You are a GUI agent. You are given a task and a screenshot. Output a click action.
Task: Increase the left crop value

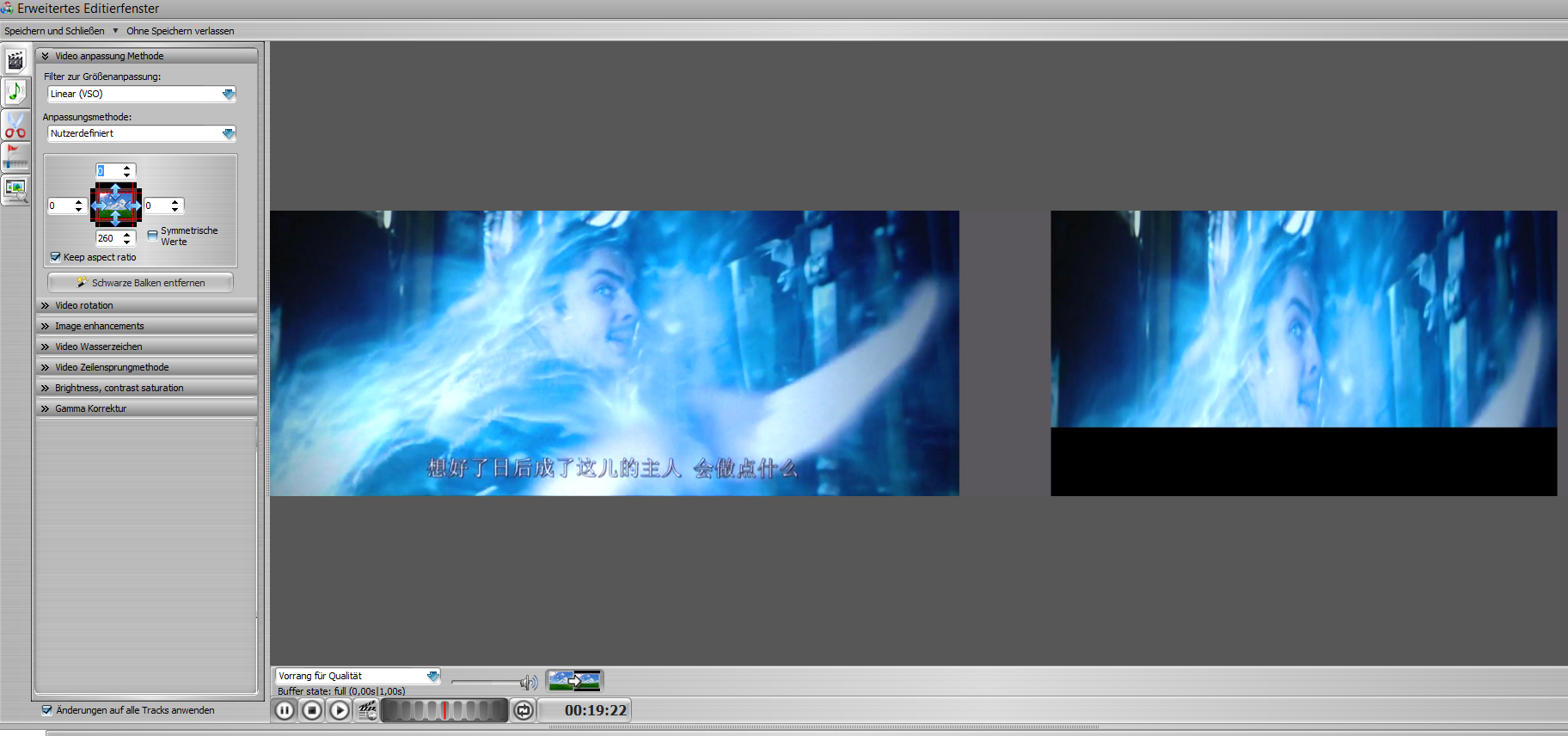pos(79,202)
